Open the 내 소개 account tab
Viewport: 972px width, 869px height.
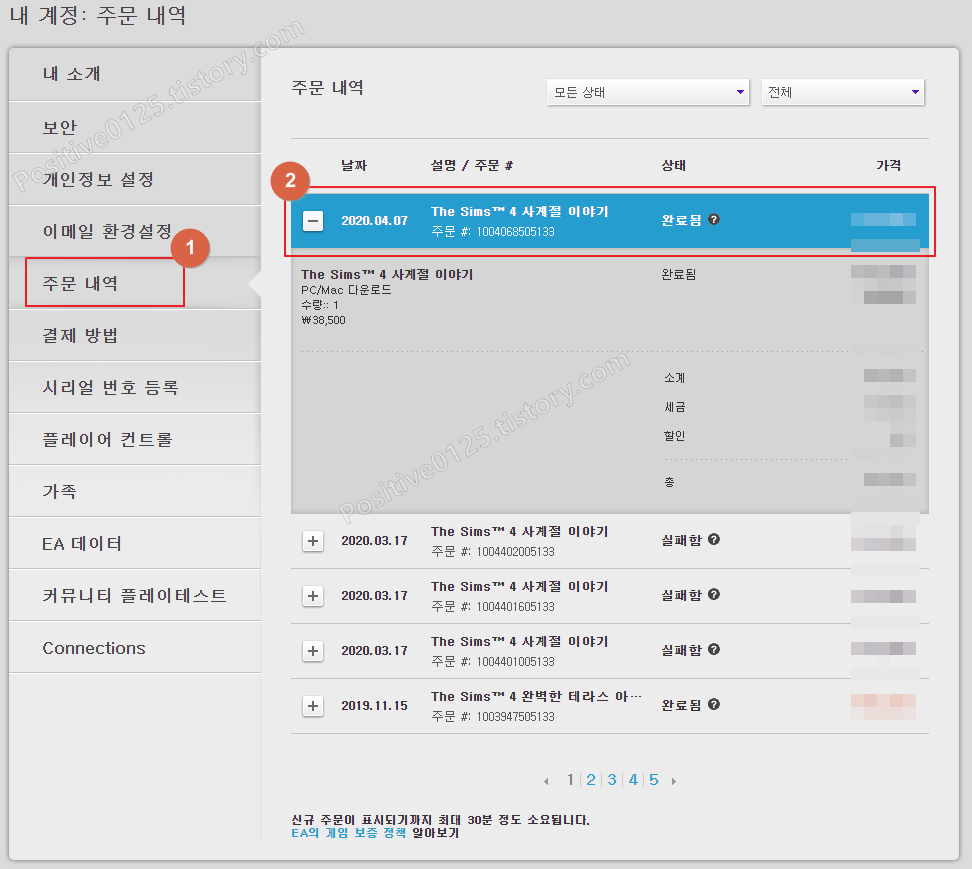[x=135, y=74]
